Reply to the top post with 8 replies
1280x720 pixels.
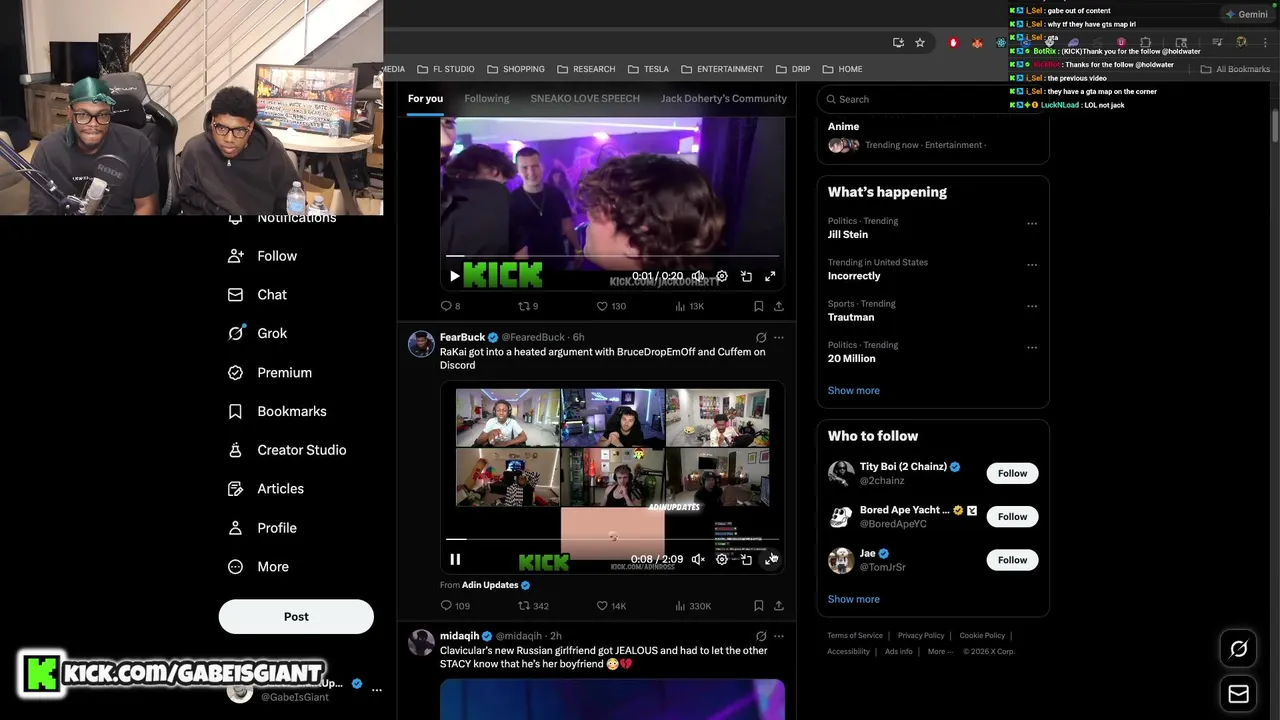(x=451, y=306)
